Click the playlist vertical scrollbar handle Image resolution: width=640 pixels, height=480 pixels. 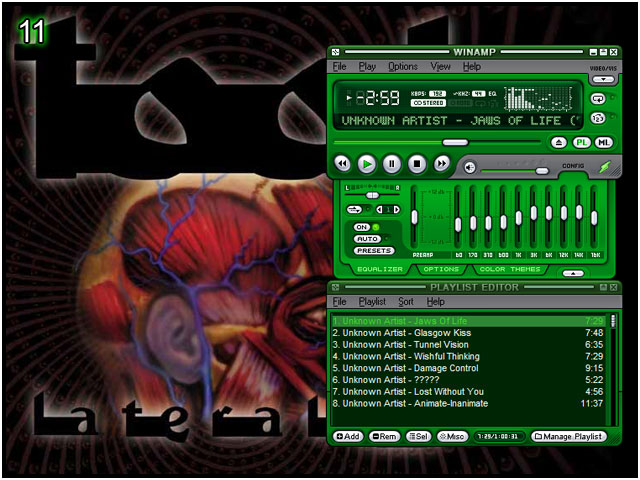pos(613,321)
